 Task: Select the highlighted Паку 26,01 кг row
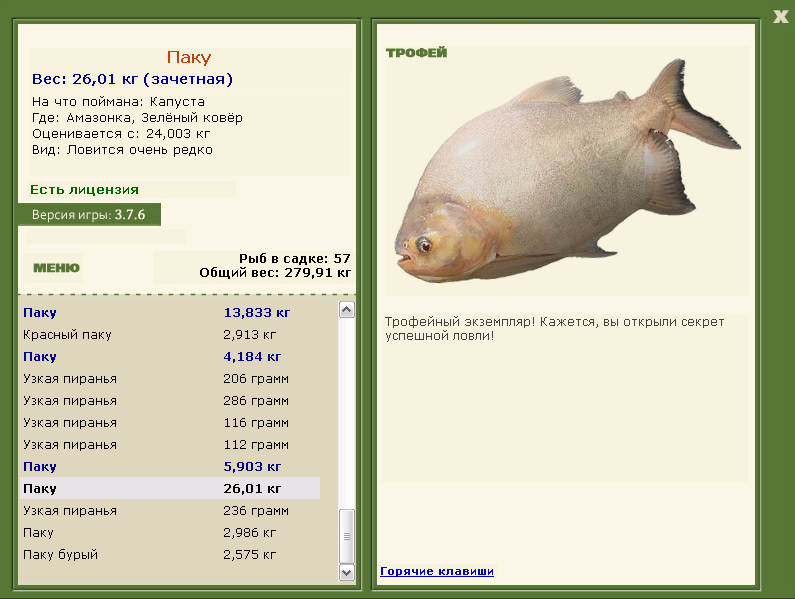click(x=170, y=488)
